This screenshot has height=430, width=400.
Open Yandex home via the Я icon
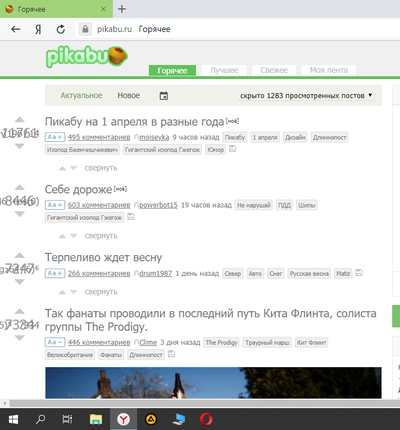38,29
